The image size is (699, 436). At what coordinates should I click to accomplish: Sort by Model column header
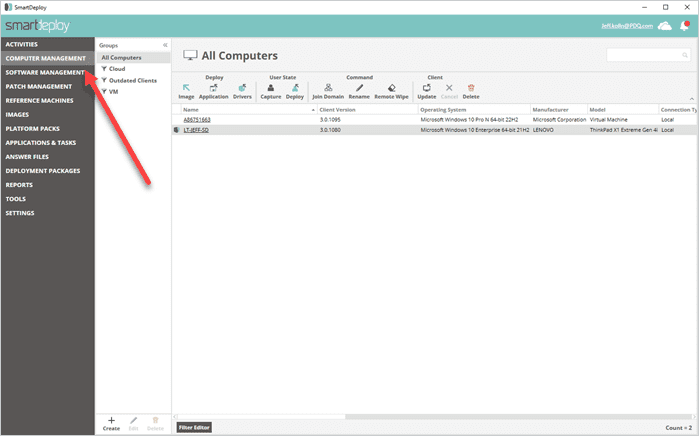[x=623, y=110]
